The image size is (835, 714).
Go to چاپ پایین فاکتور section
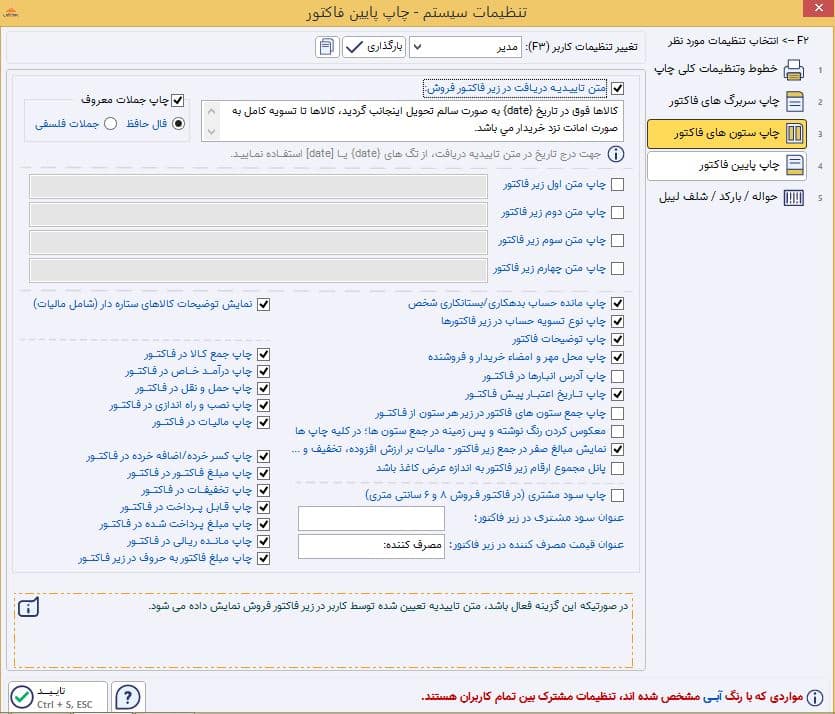coord(726,166)
